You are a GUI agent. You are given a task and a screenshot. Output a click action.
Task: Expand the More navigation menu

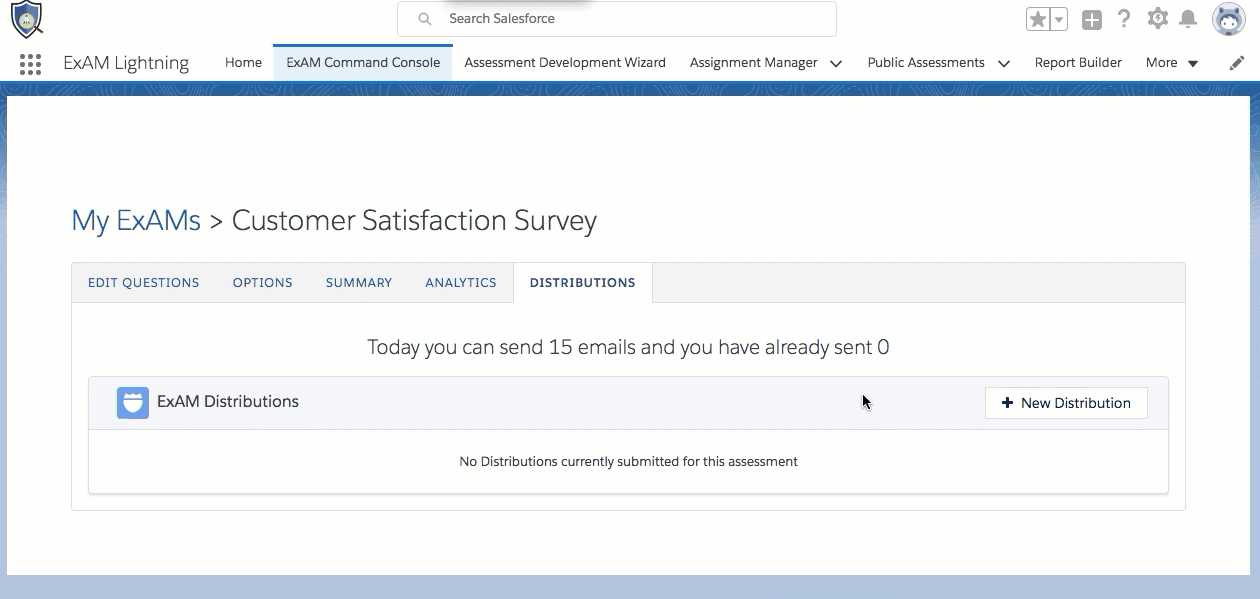pos(1172,62)
